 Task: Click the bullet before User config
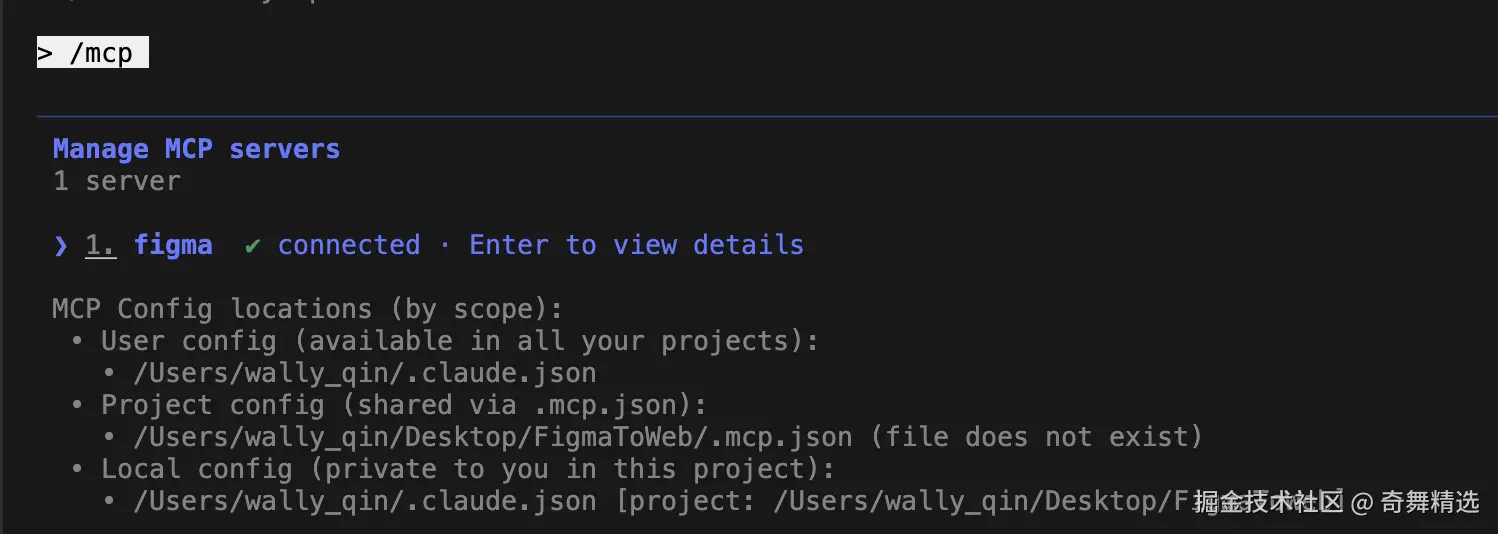(77, 342)
